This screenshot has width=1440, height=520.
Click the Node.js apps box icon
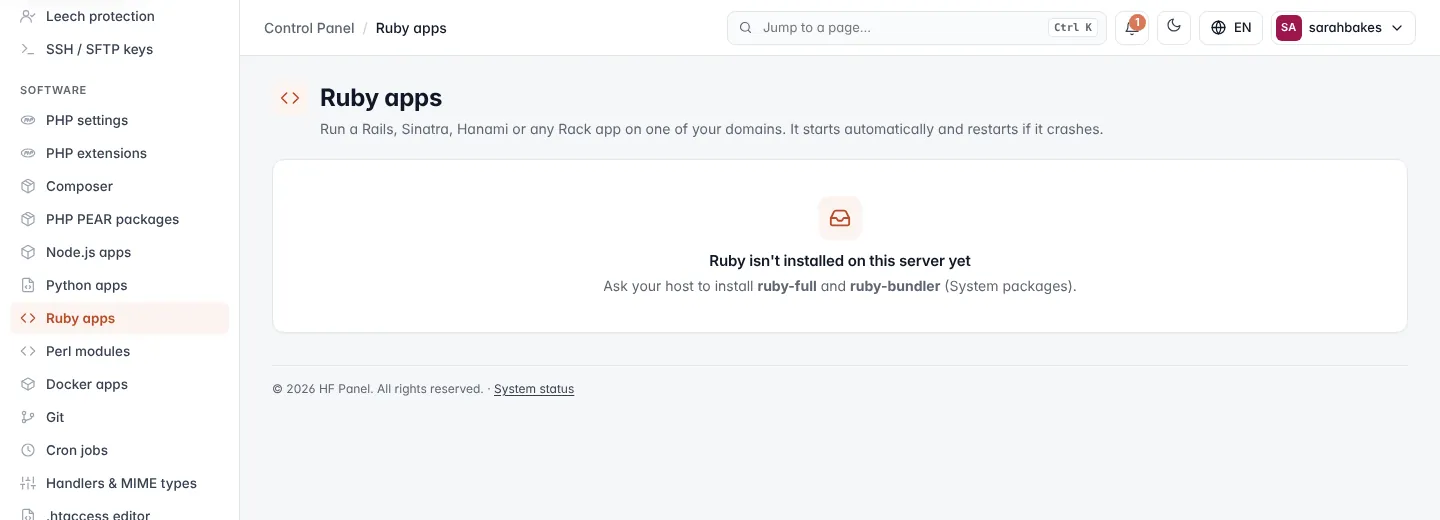(x=28, y=252)
